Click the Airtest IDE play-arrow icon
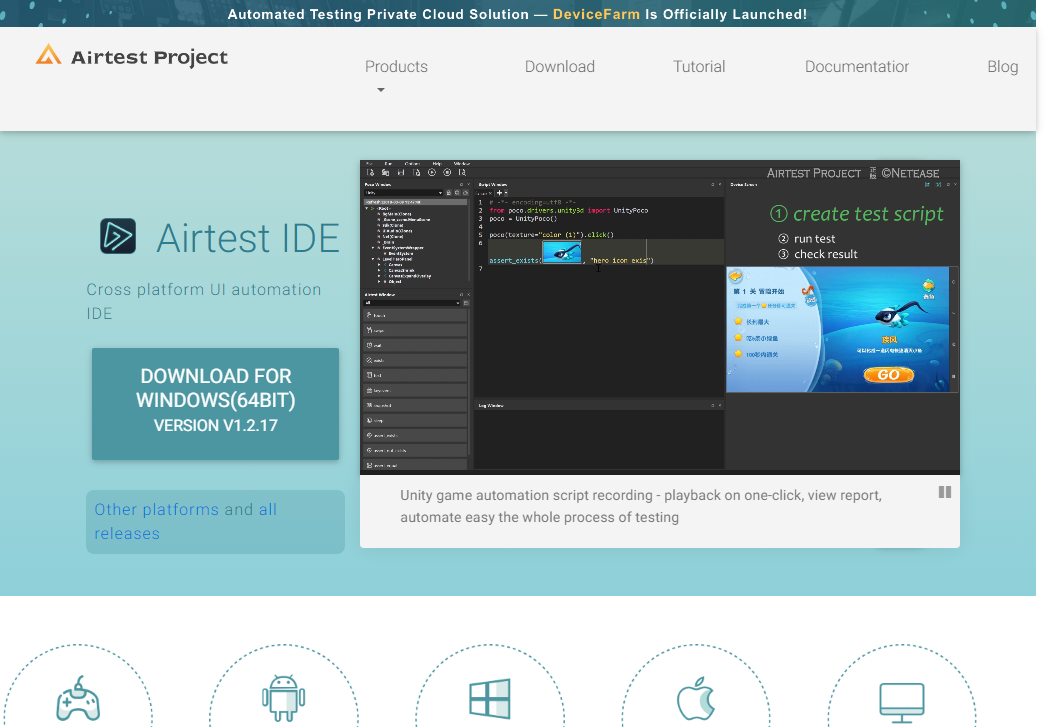 pos(118,236)
